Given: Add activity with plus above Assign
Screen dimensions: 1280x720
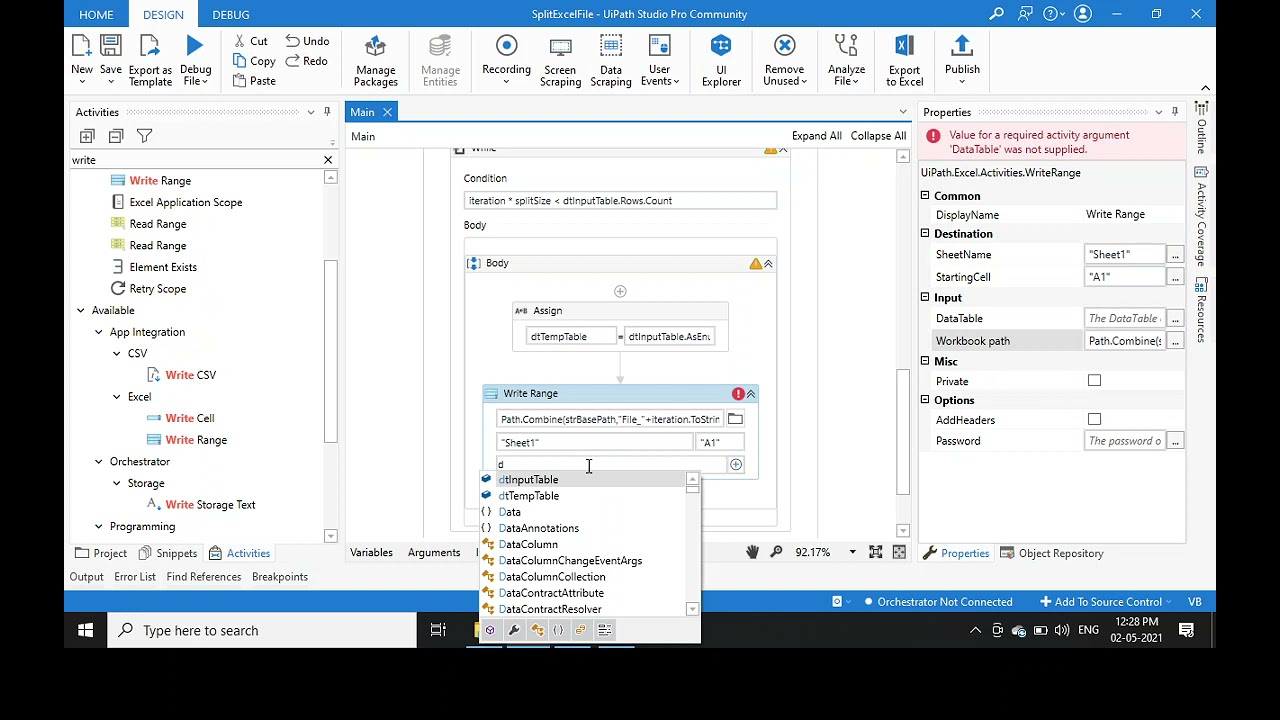Looking at the screenshot, I should coord(620,291).
